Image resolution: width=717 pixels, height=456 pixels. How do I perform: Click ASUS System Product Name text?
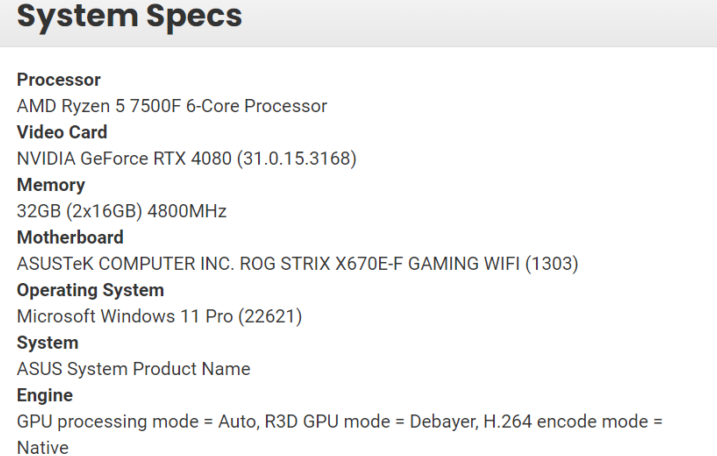pyautogui.click(x=134, y=369)
